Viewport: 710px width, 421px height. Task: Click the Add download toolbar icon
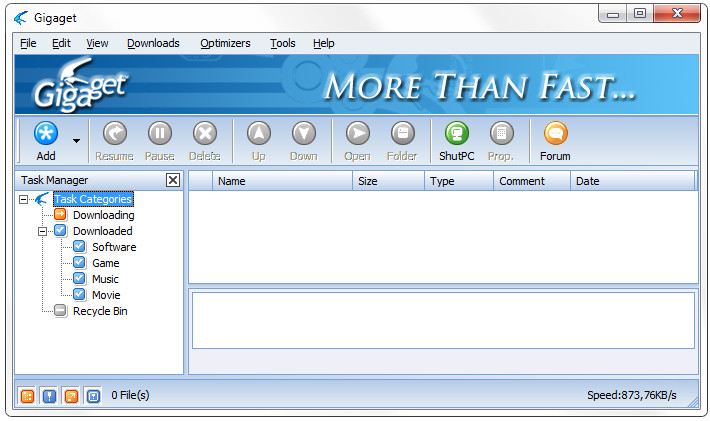pos(46,134)
